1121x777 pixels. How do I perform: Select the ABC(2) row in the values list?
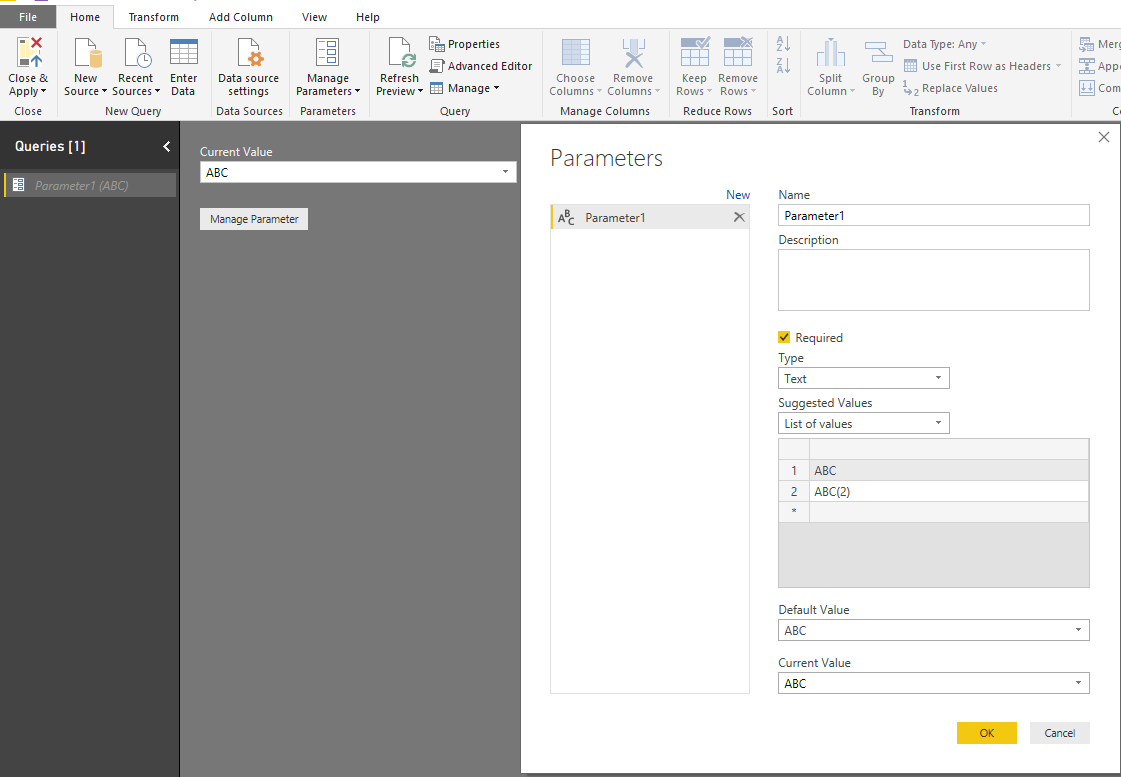pyautogui.click(x=934, y=491)
